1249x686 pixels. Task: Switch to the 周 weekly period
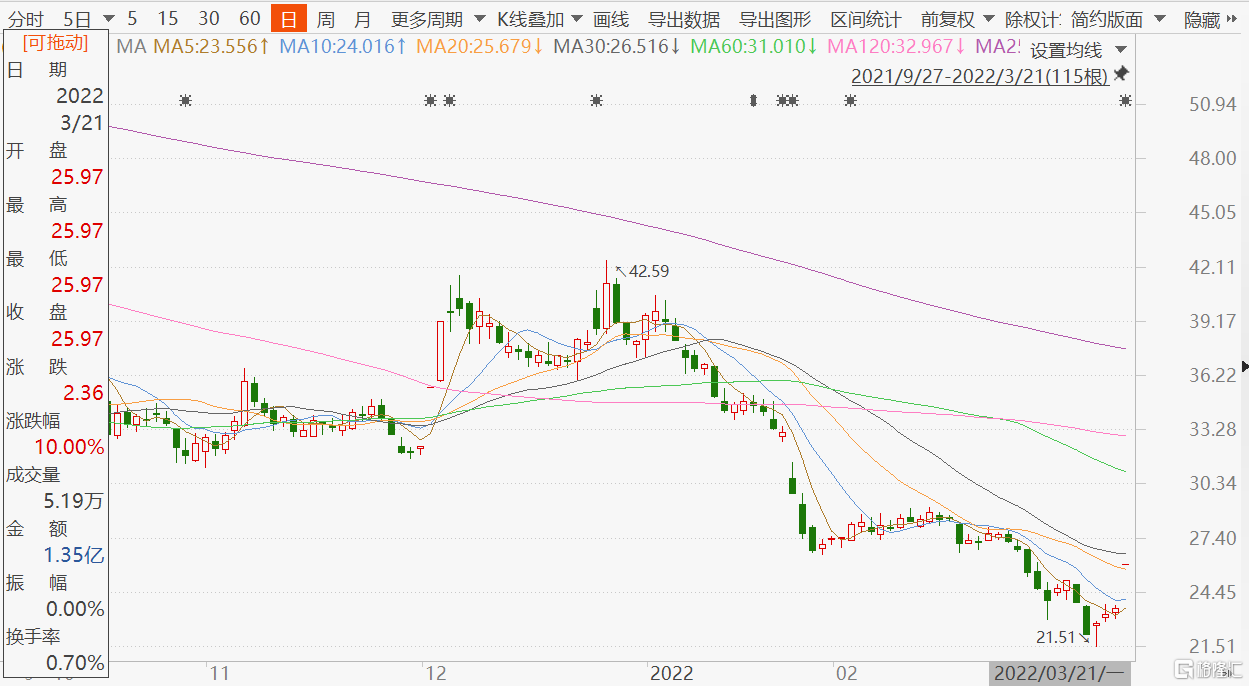tap(326, 19)
